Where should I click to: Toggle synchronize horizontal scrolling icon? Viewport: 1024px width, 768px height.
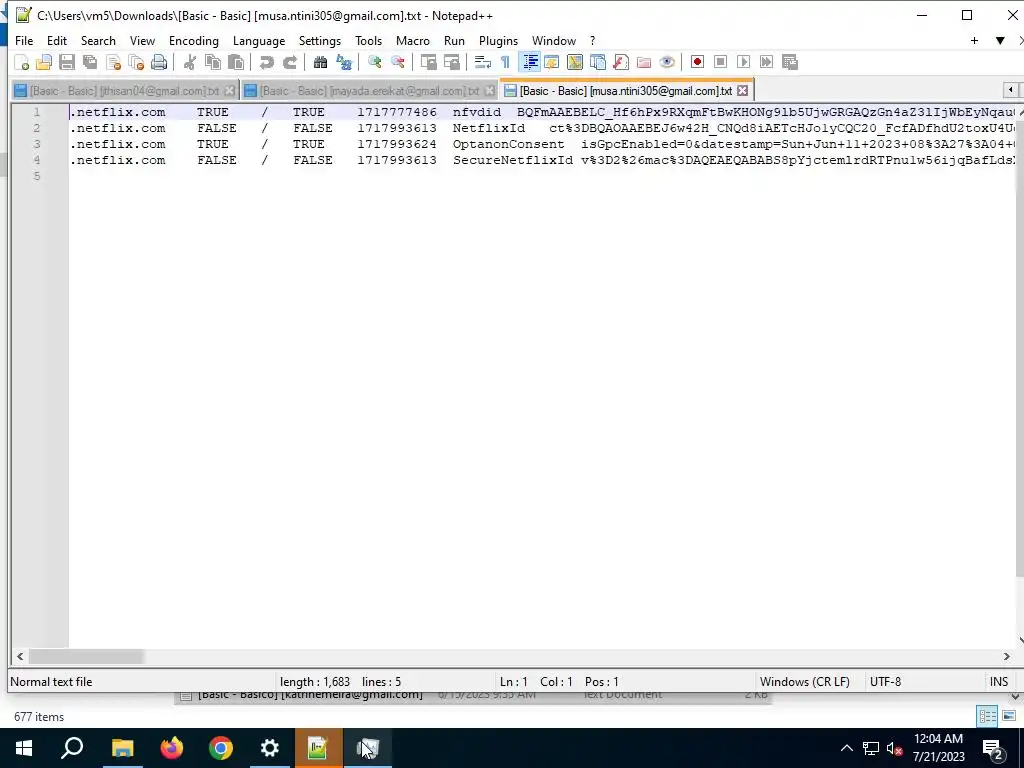451,62
